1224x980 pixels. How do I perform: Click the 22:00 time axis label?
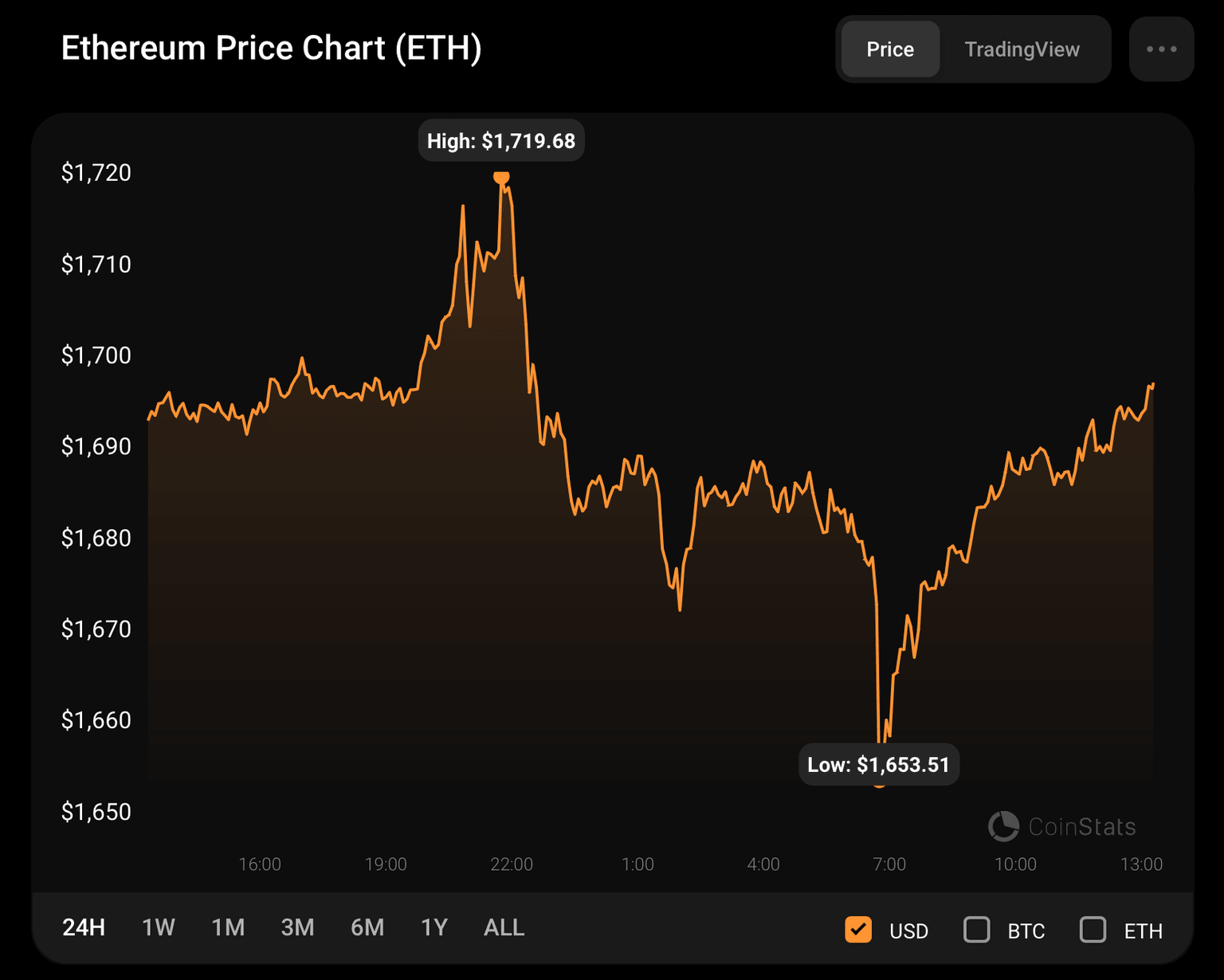tap(512, 864)
